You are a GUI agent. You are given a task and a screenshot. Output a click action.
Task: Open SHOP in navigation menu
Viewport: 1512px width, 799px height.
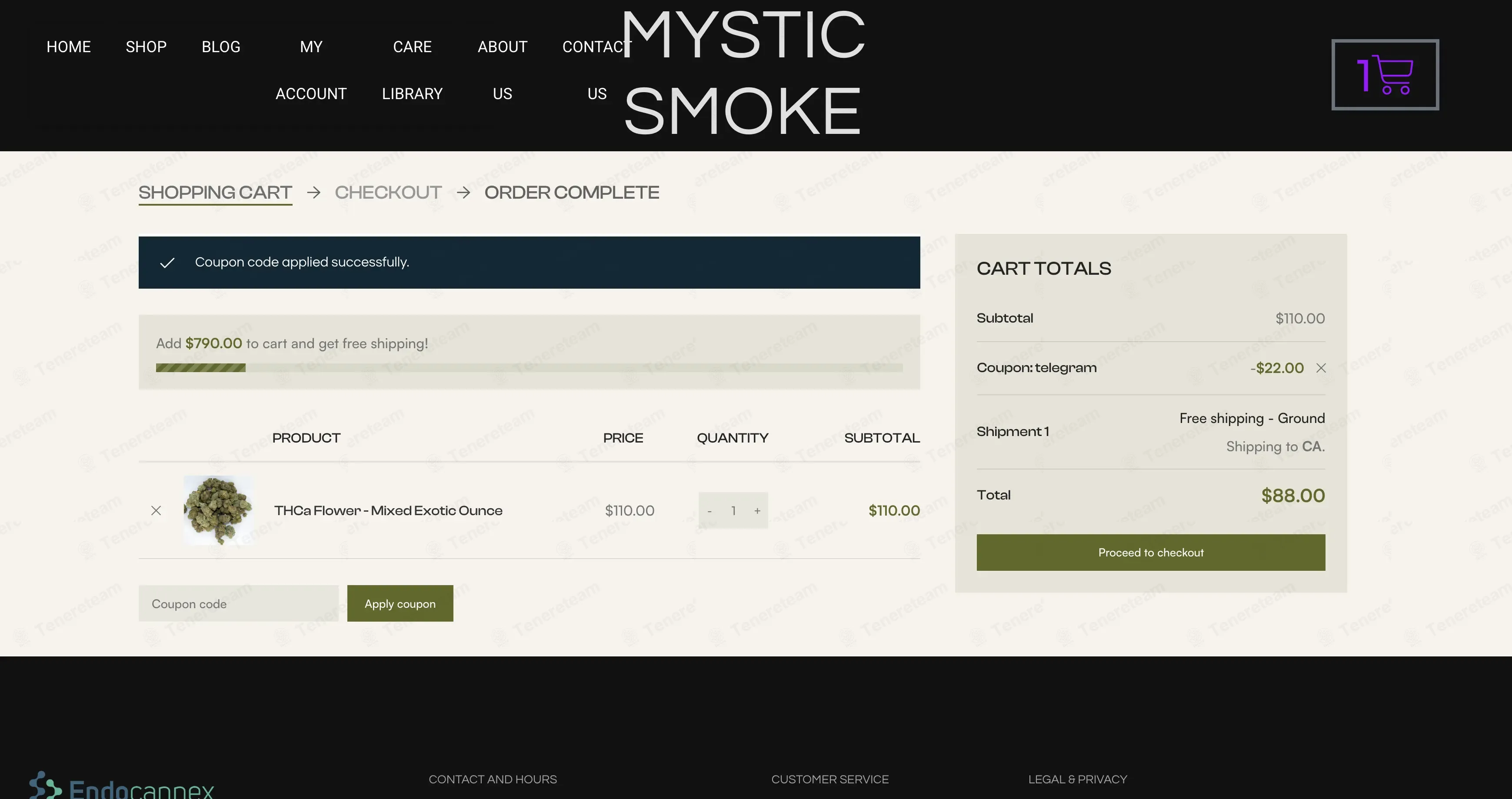[146, 47]
